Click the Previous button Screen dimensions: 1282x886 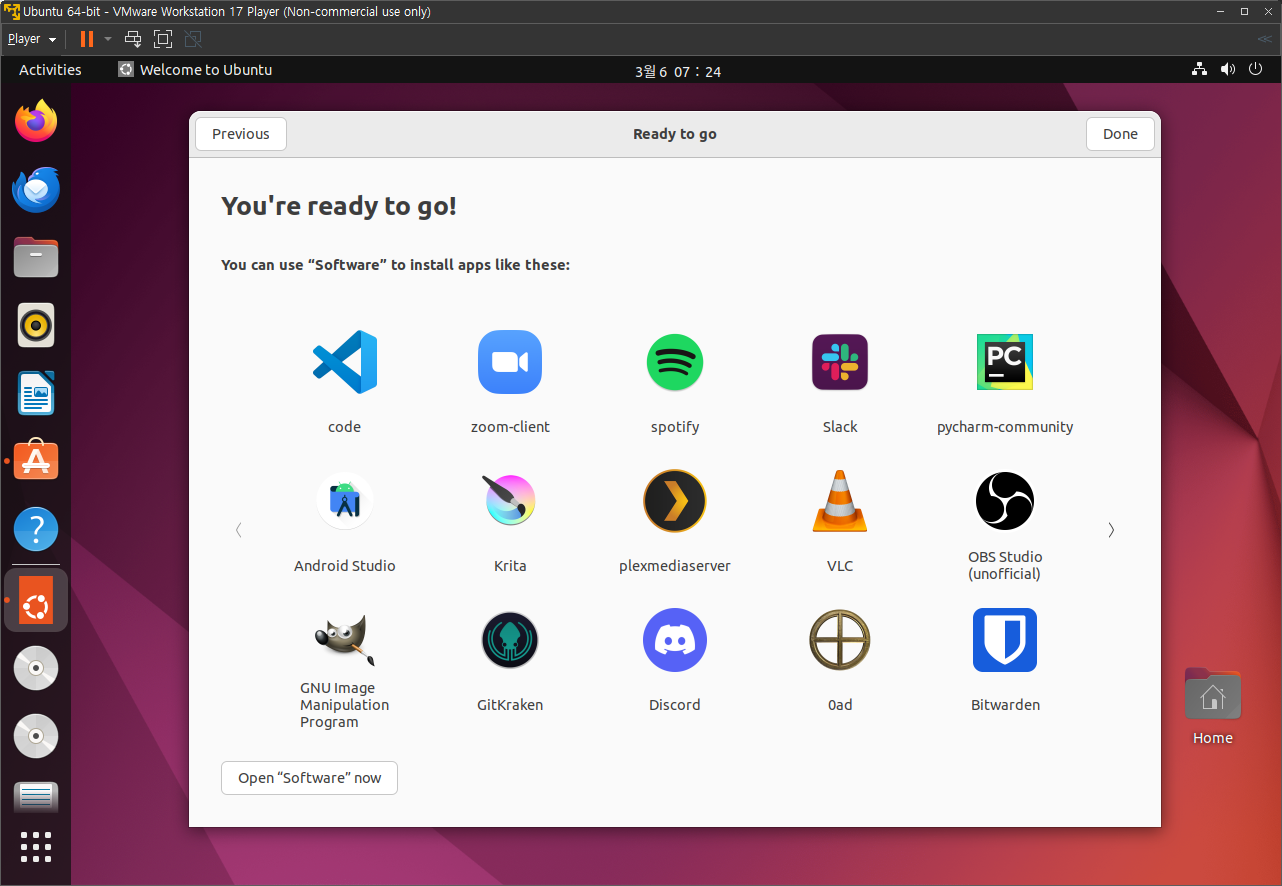coord(241,134)
